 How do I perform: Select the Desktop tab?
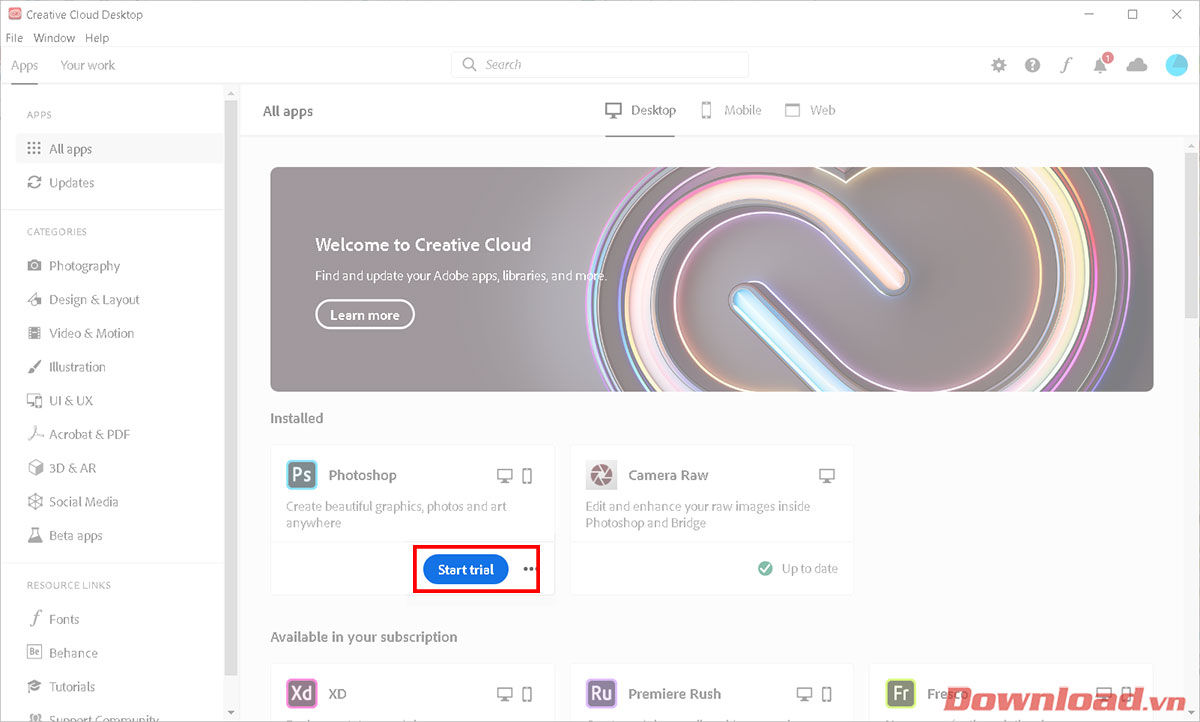(641, 111)
